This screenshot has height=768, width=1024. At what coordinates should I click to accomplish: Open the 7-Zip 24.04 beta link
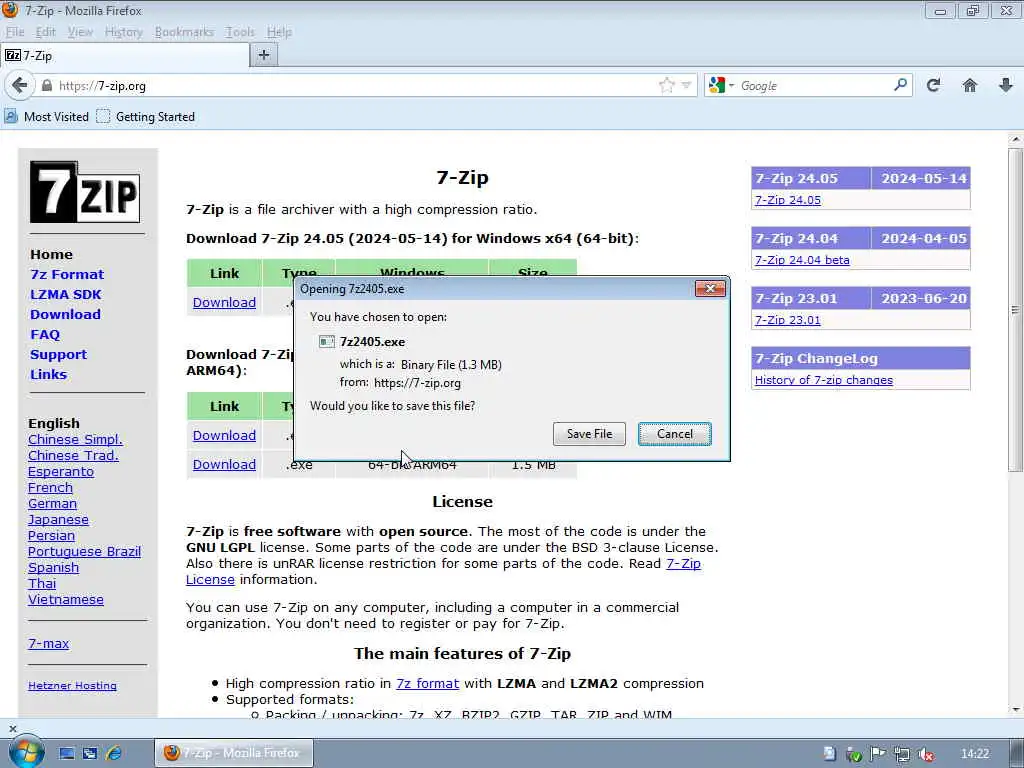[802, 260]
